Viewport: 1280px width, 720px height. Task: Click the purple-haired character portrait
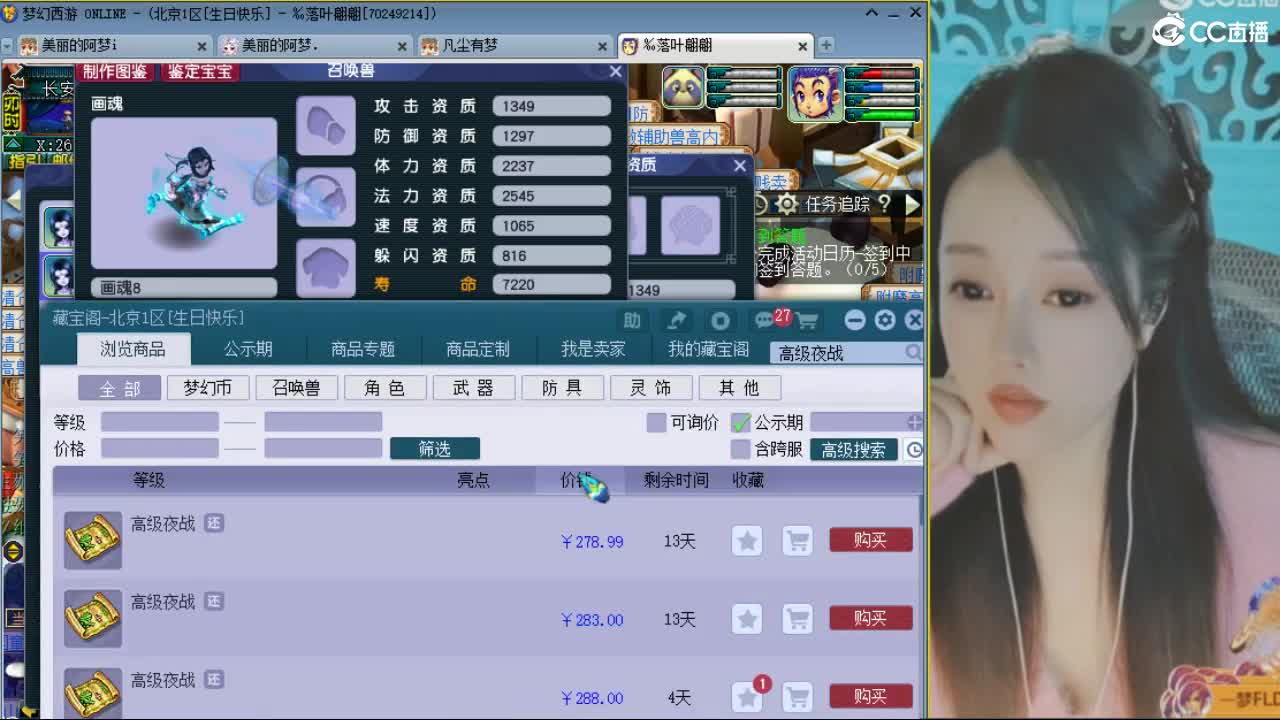point(815,93)
